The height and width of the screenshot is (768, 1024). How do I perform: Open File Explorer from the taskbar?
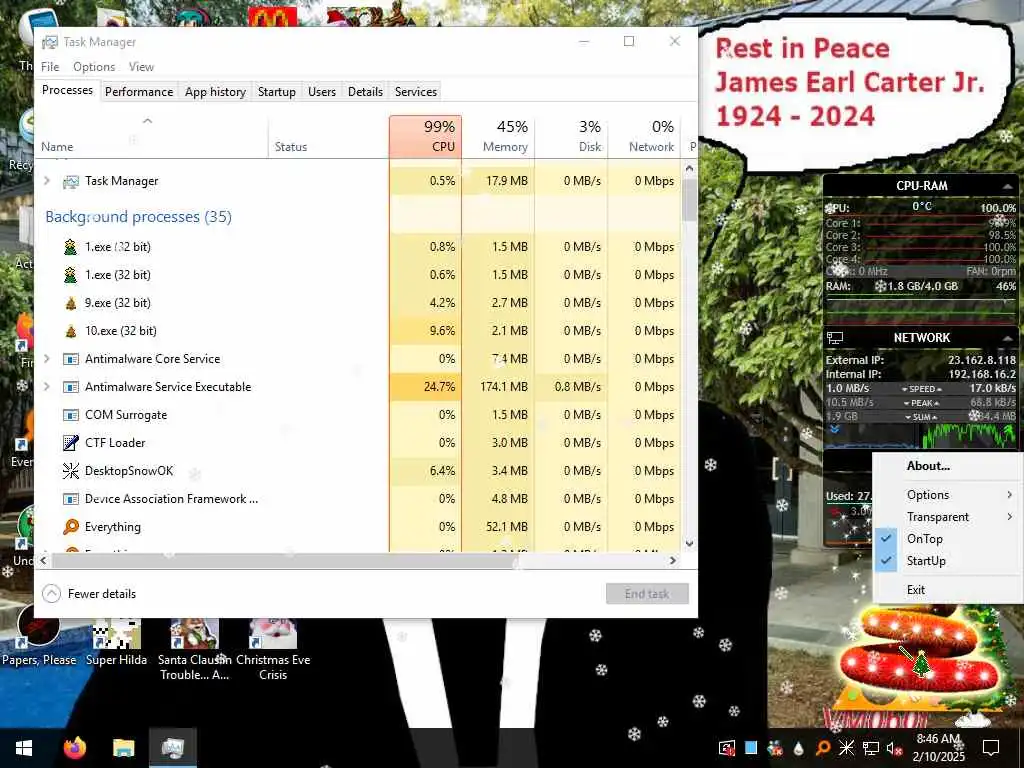123,747
